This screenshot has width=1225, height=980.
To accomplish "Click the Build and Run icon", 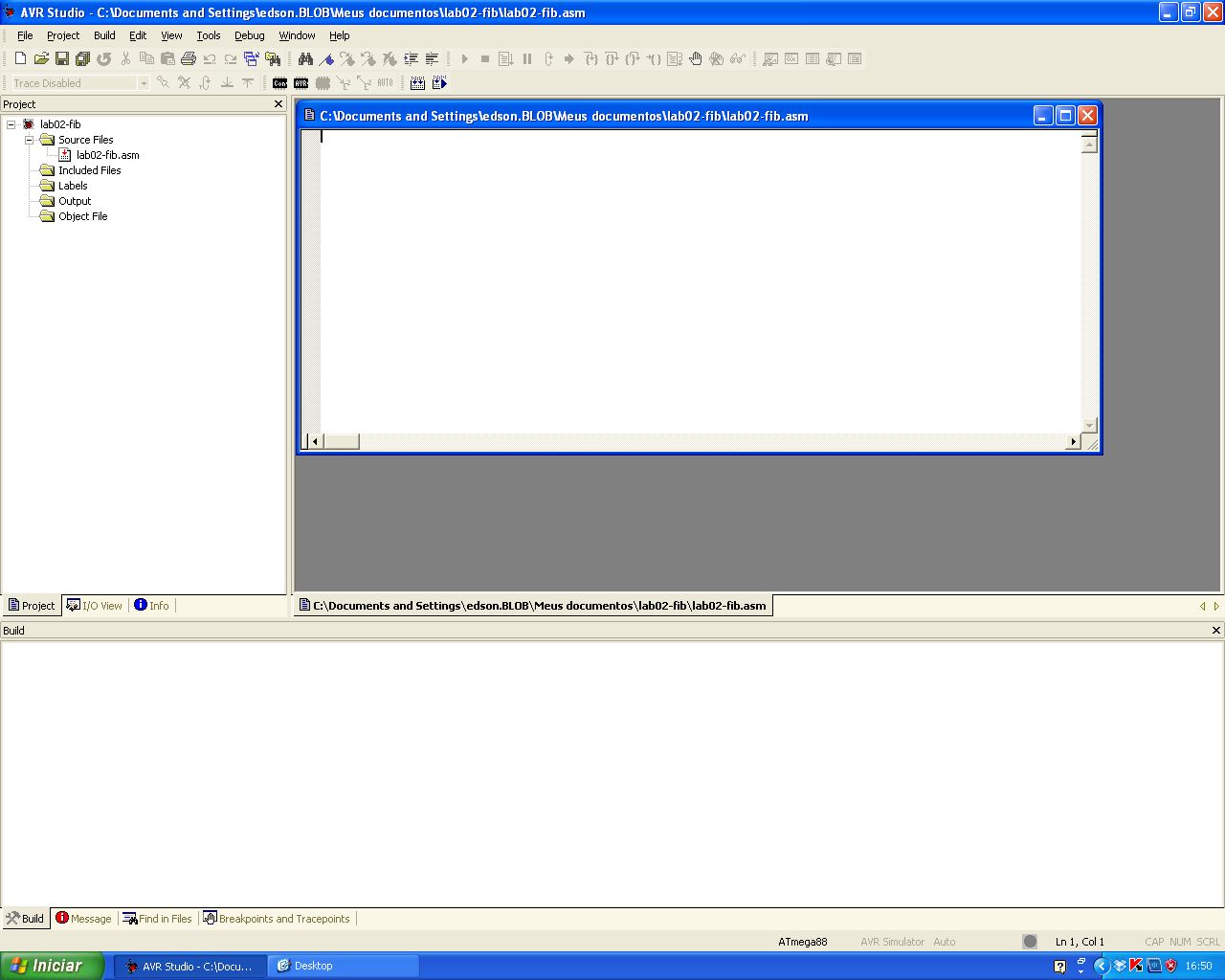I will [439, 83].
